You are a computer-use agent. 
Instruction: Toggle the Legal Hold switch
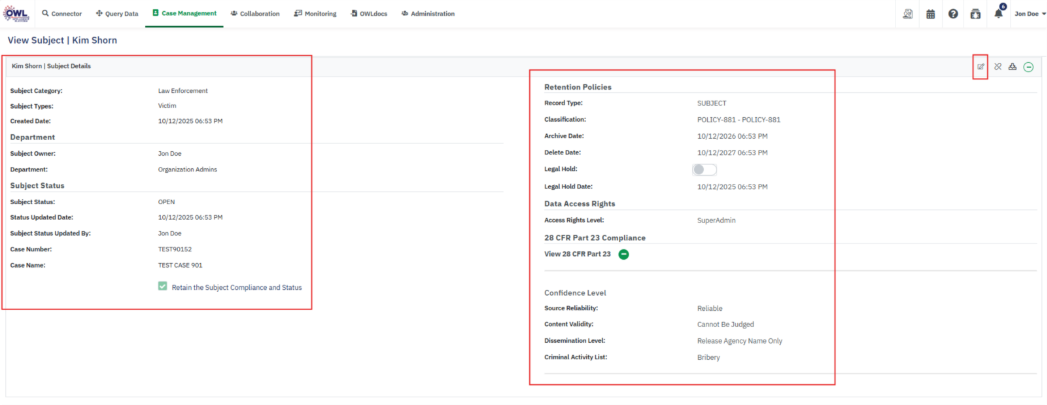pos(704,170)
